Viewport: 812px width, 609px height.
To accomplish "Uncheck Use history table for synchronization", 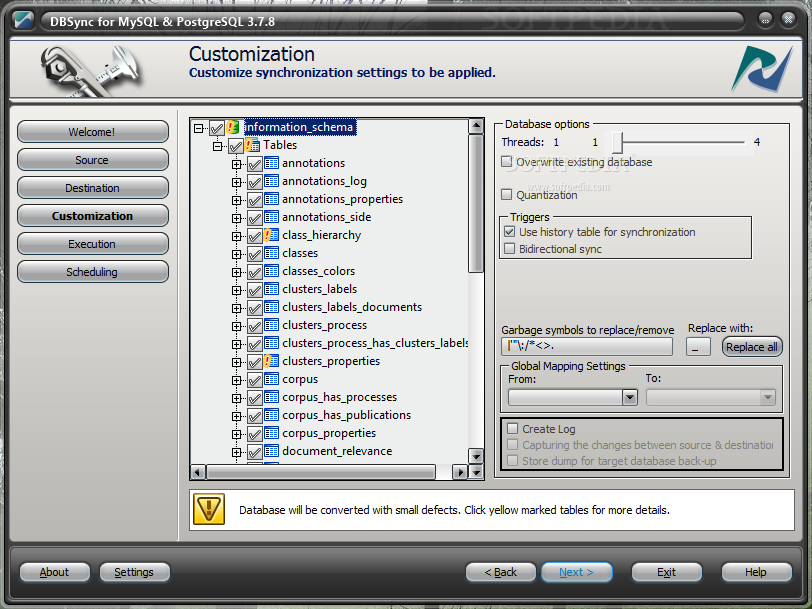I will (x=510, y=231).
